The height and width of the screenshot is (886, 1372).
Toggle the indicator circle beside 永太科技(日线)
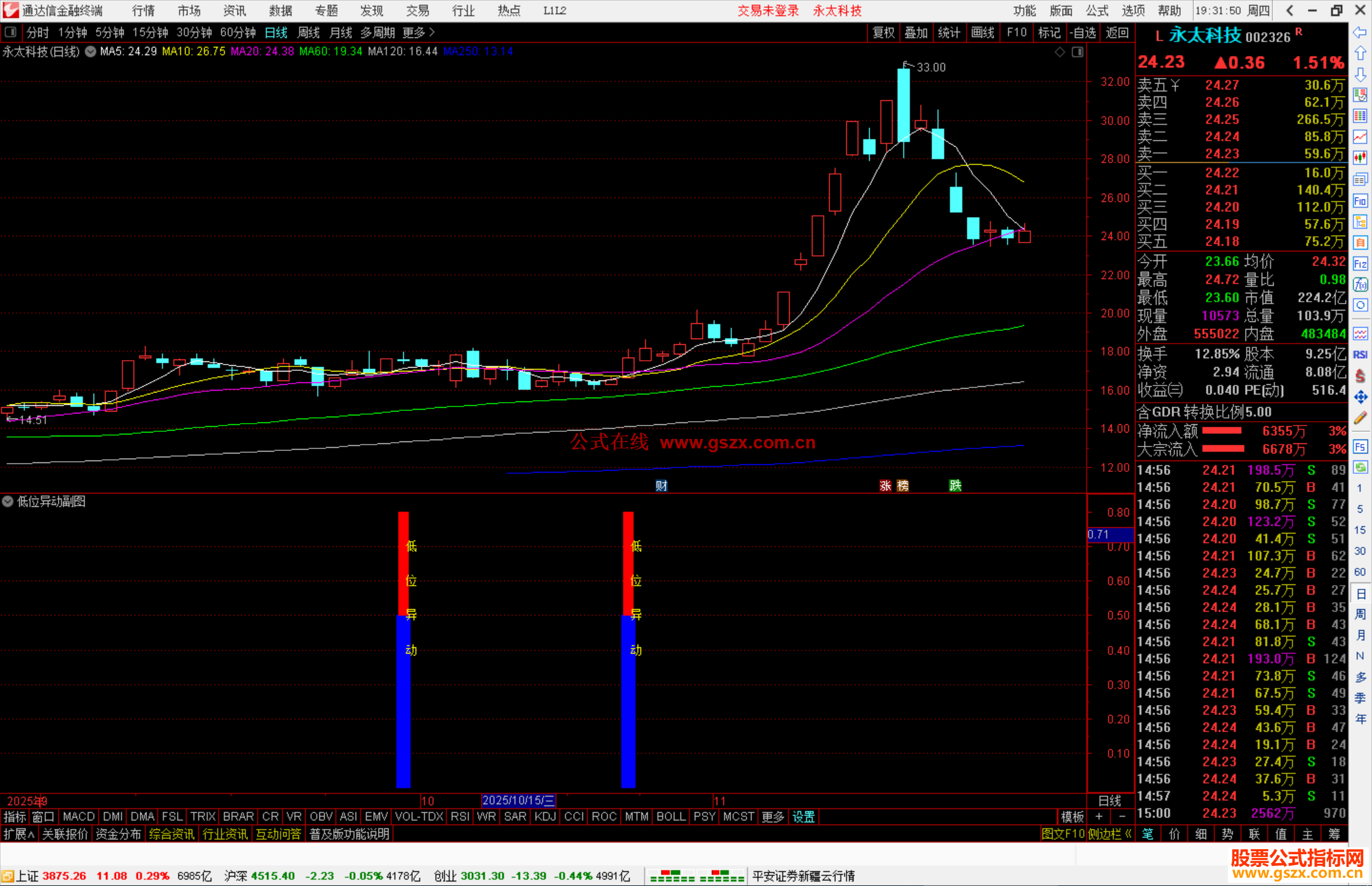coord(91,51)
